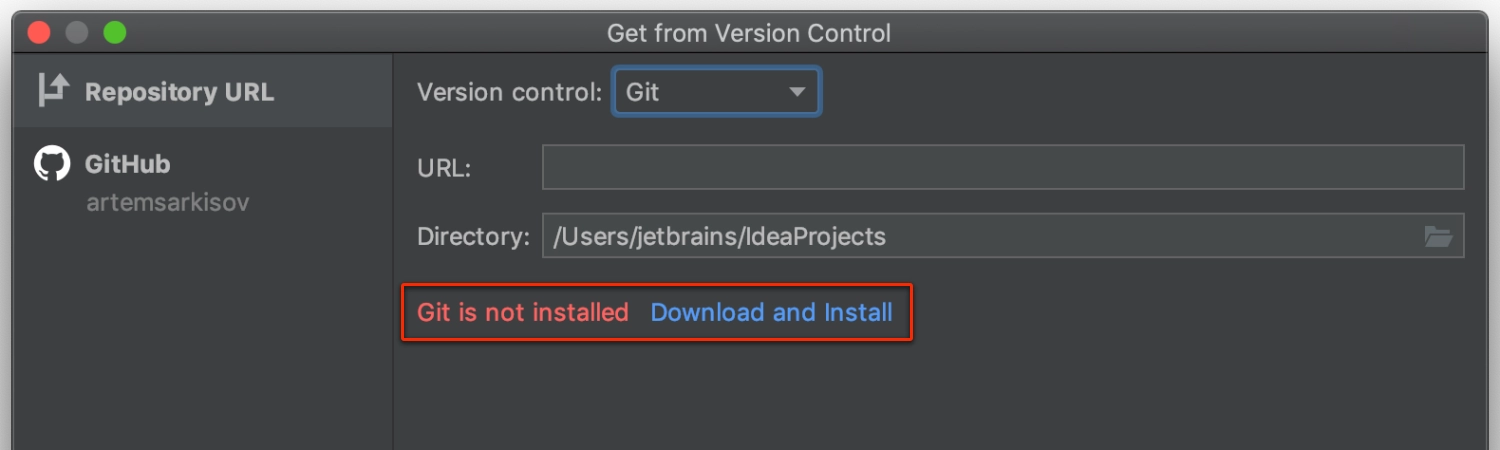The width and height of the screenshot is (1500, 450).
Task: Click inside the Directory path field
Action: point(1003,236)
